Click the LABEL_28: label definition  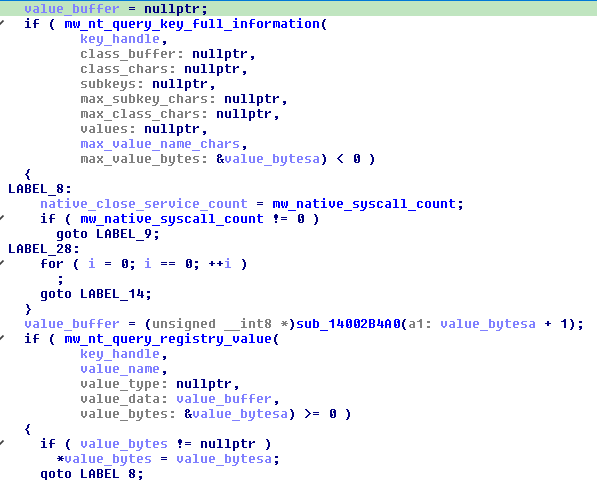pos(44,249)
